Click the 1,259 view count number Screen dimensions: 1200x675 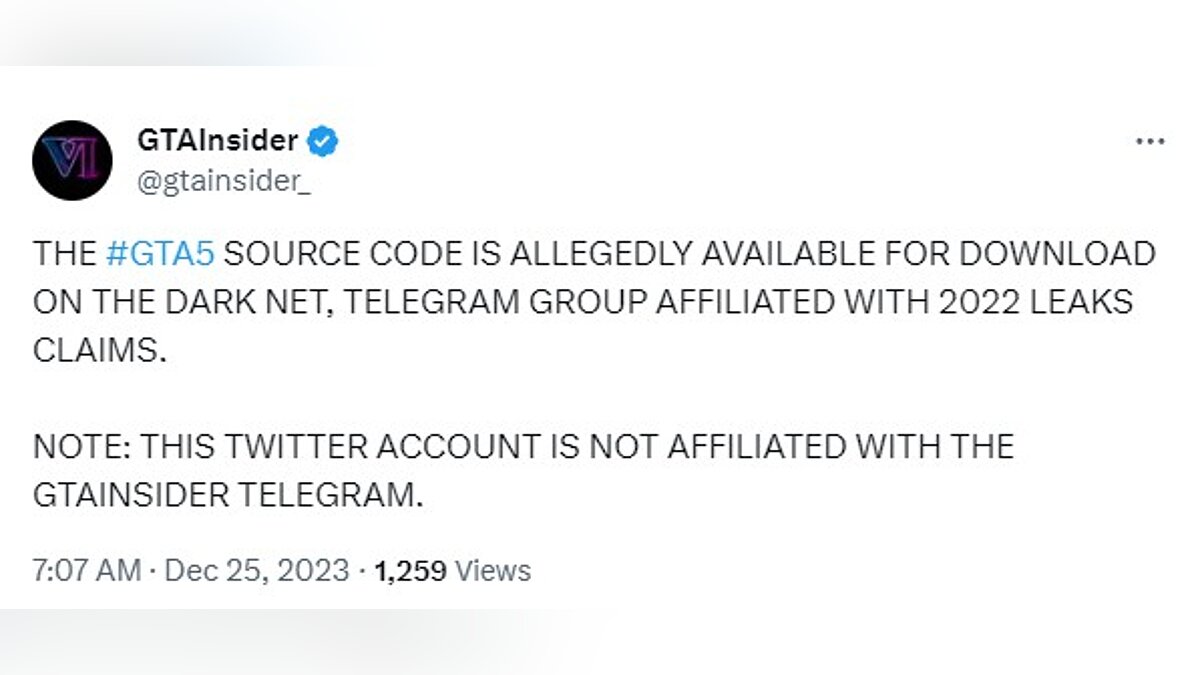point(411,571)
